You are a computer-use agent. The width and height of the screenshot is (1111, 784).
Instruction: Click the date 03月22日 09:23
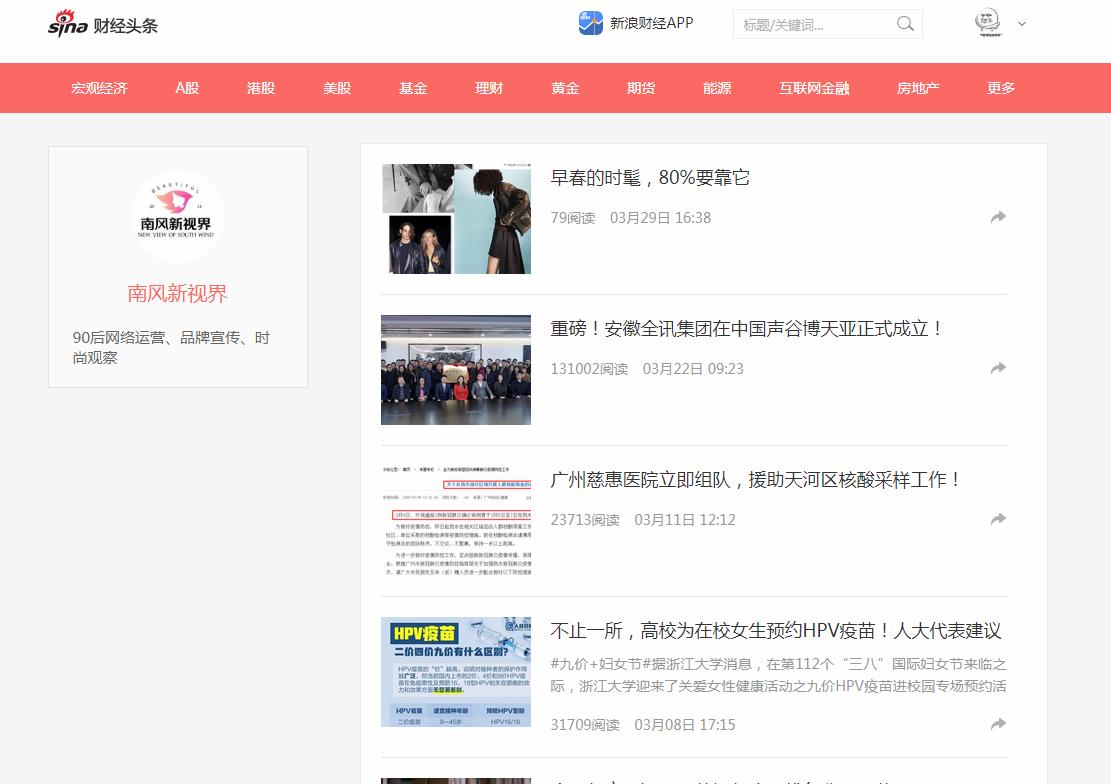pos(693,369)
